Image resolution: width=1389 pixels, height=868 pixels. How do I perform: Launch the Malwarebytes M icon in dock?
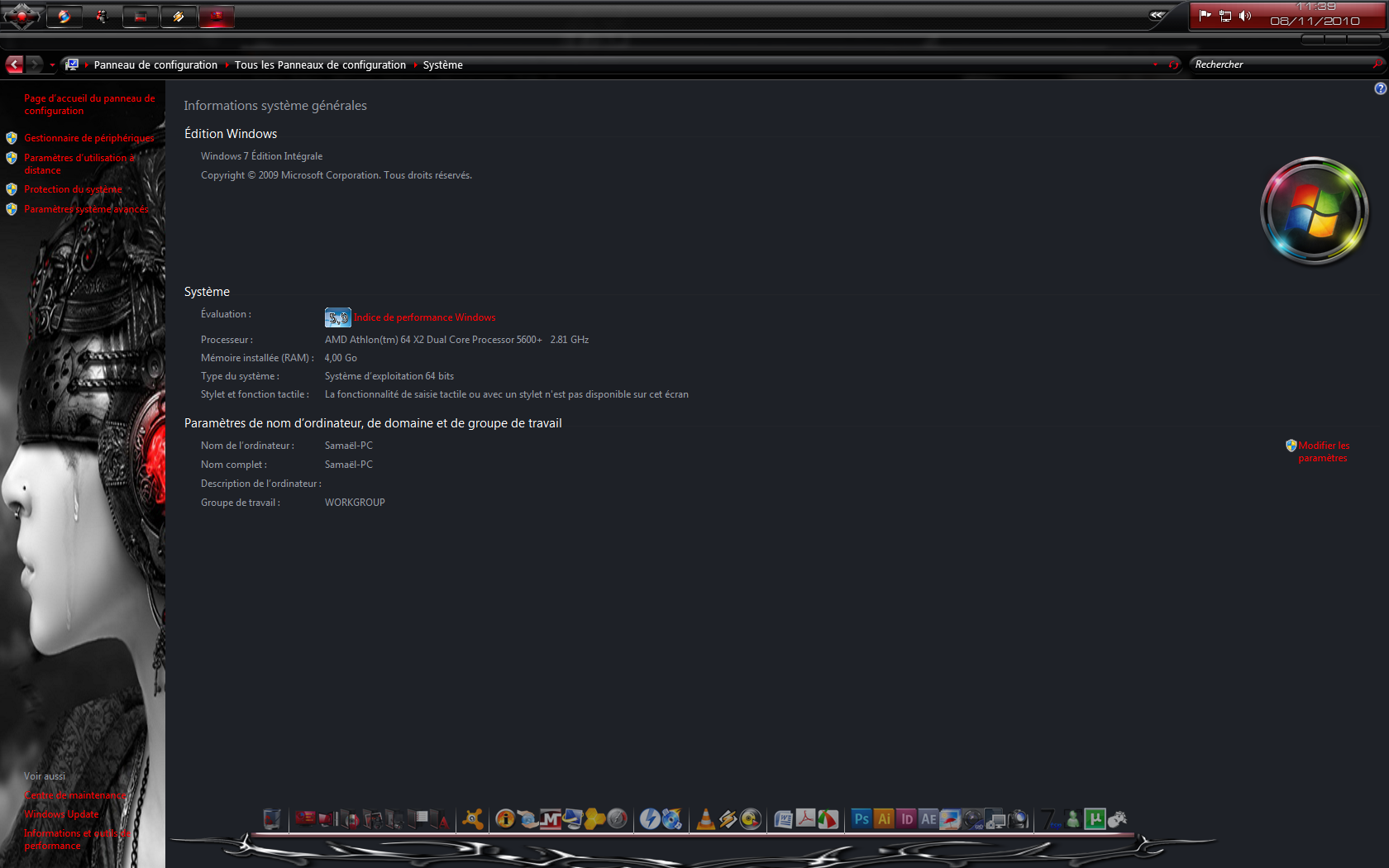click(551, 819)
